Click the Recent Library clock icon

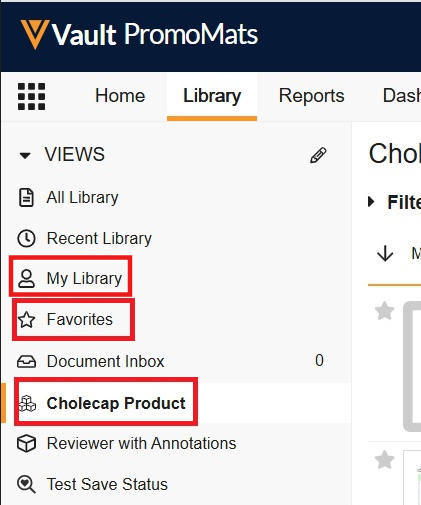tap(26, 239)
